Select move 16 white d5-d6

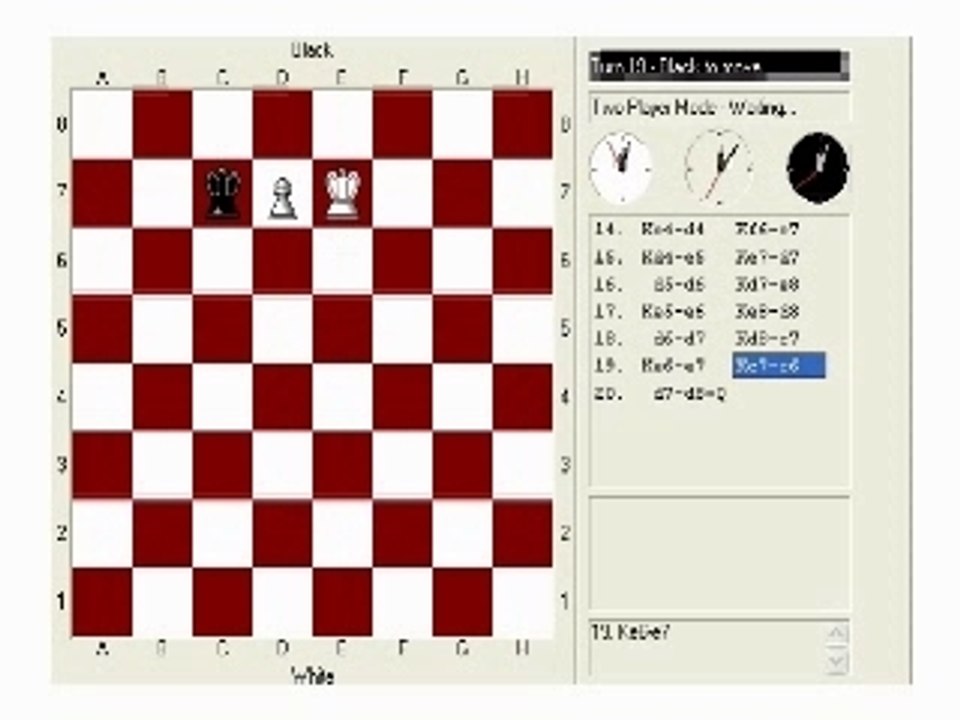679,285
